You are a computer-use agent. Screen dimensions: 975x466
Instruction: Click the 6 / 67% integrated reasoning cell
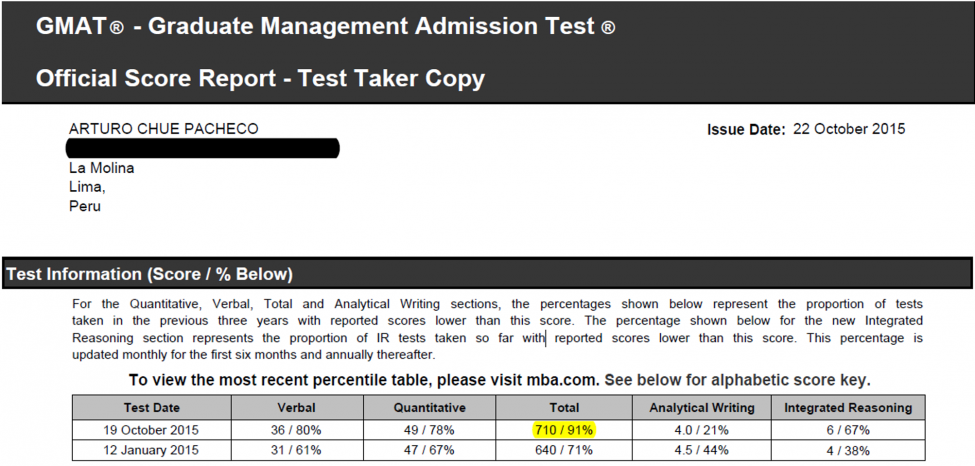[x=848, y=429]
